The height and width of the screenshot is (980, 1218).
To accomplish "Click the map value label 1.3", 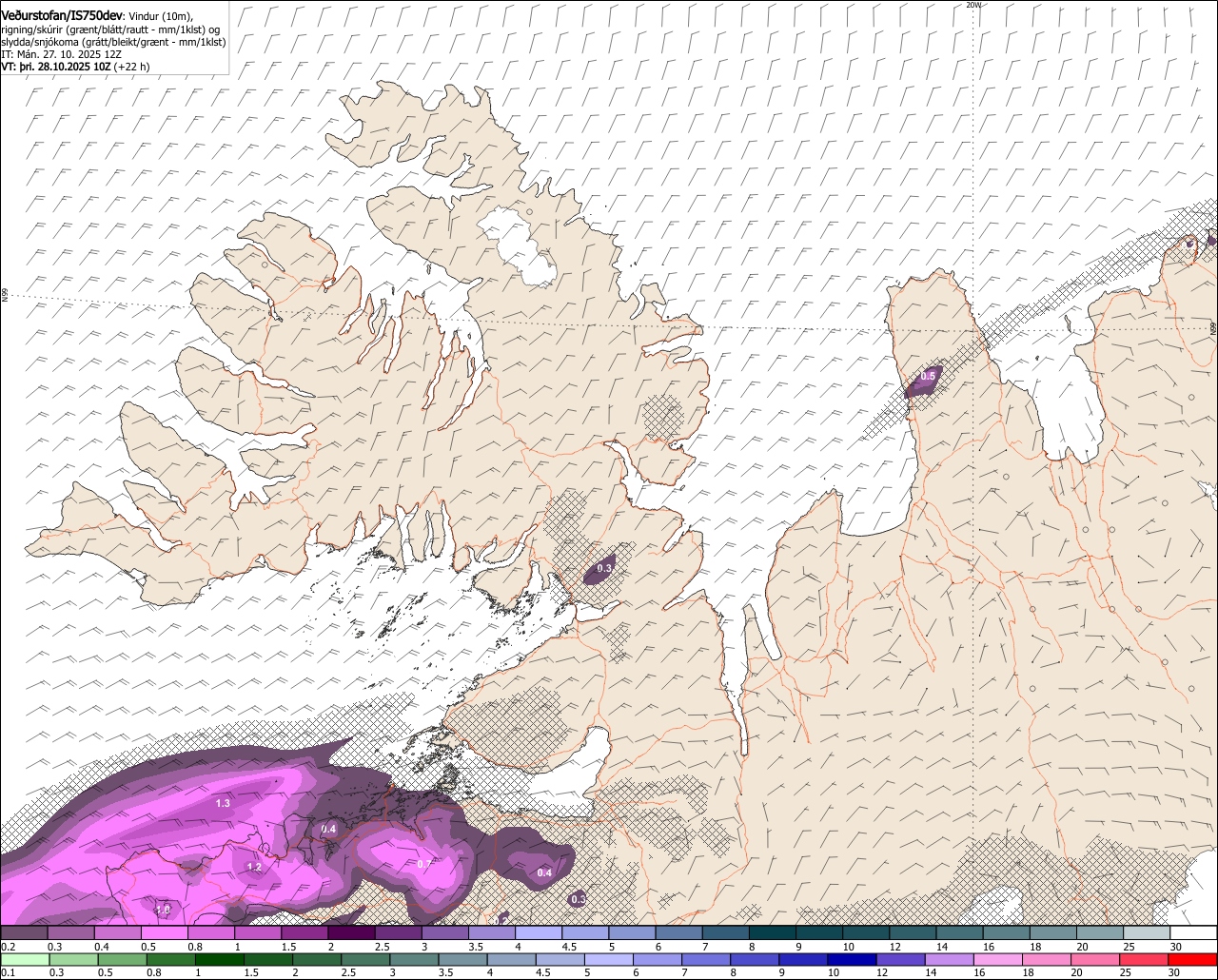I will pos(223,804).
